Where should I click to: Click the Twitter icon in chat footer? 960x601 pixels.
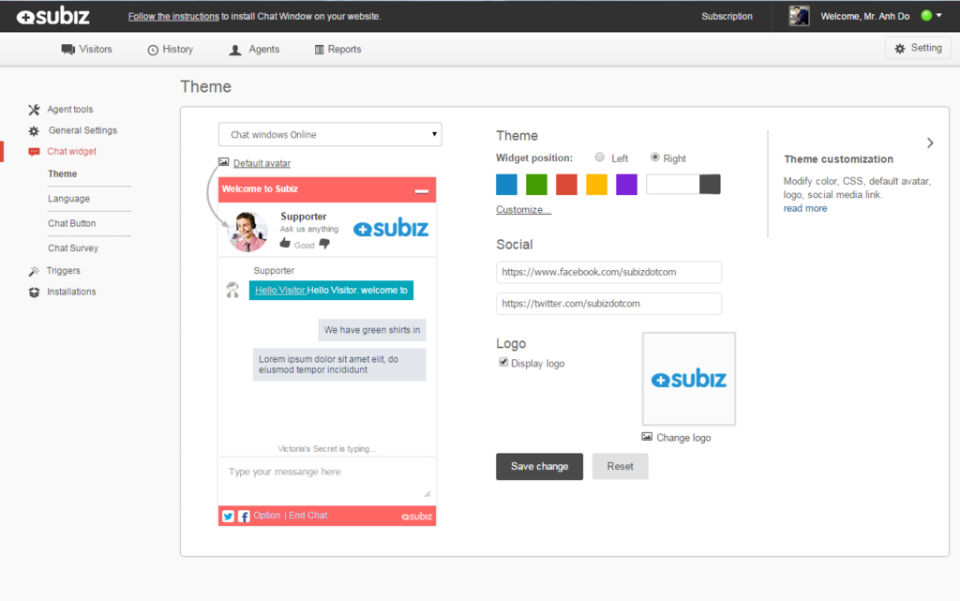point(228,516)
